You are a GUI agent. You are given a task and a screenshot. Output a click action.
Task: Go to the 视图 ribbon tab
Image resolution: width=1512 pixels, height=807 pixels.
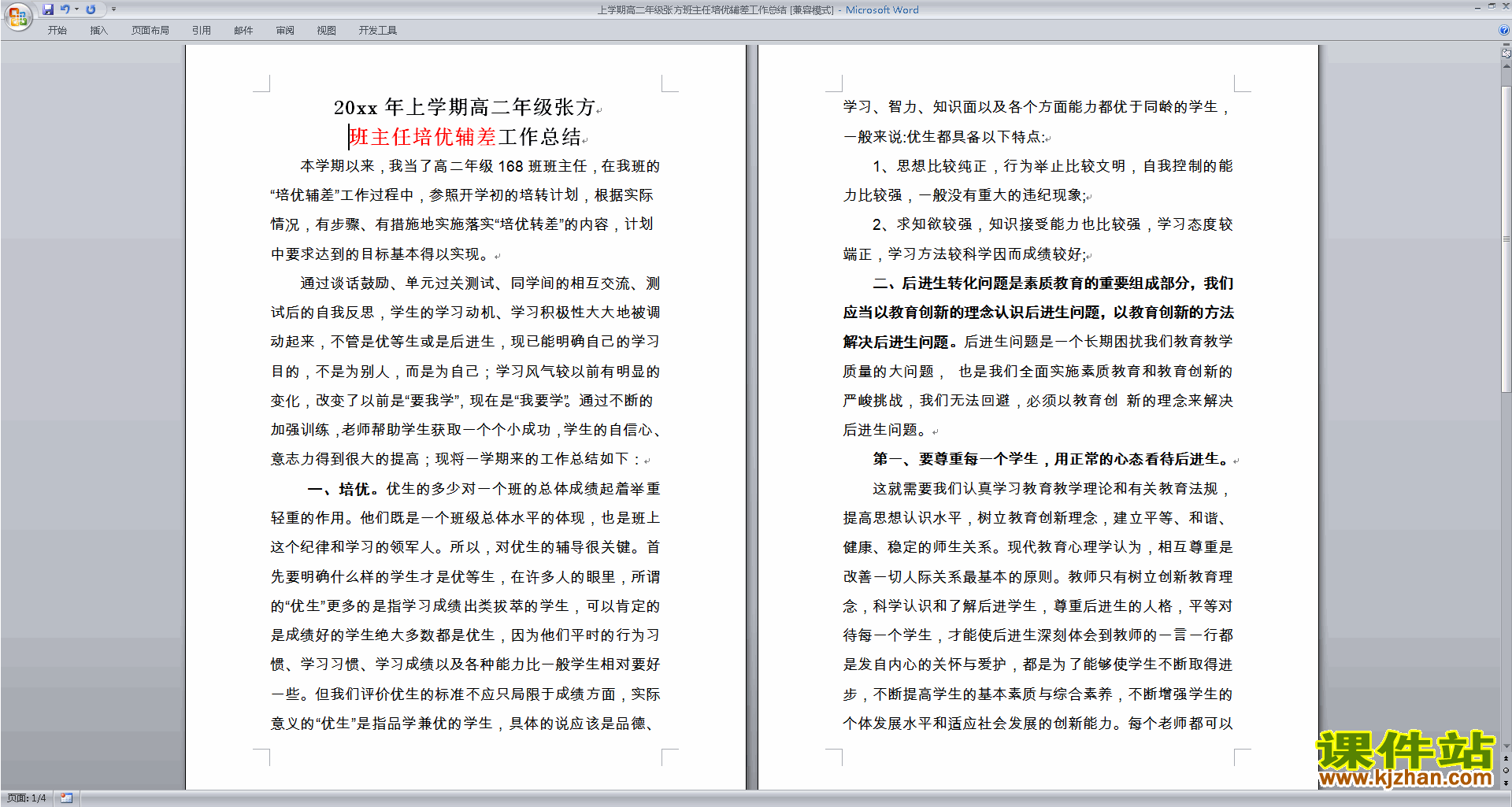[x=327, y=30]
